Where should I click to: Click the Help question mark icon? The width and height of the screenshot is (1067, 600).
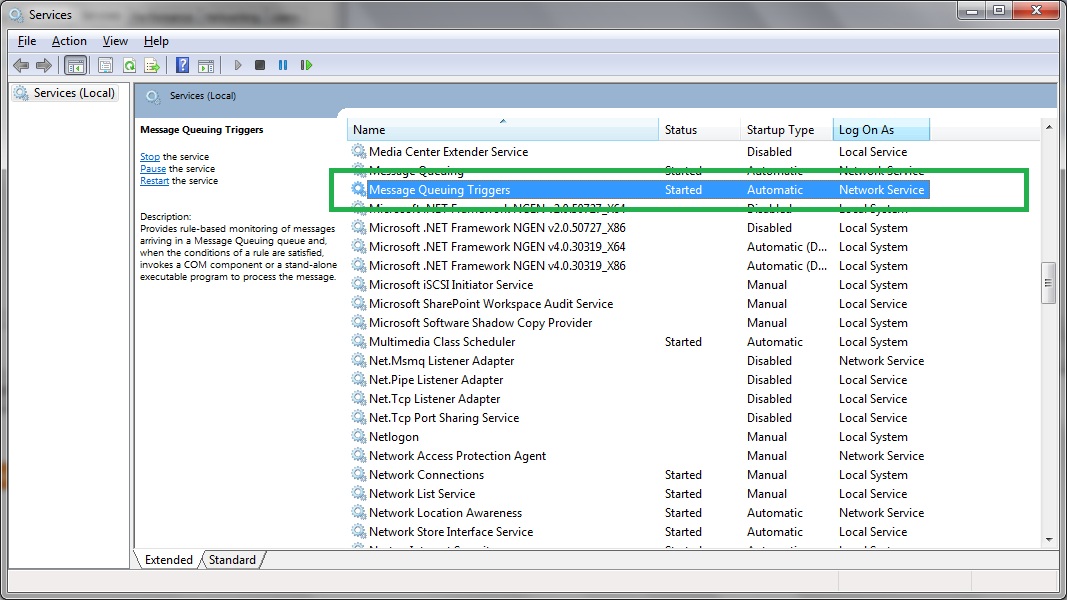tap(182, 65)
